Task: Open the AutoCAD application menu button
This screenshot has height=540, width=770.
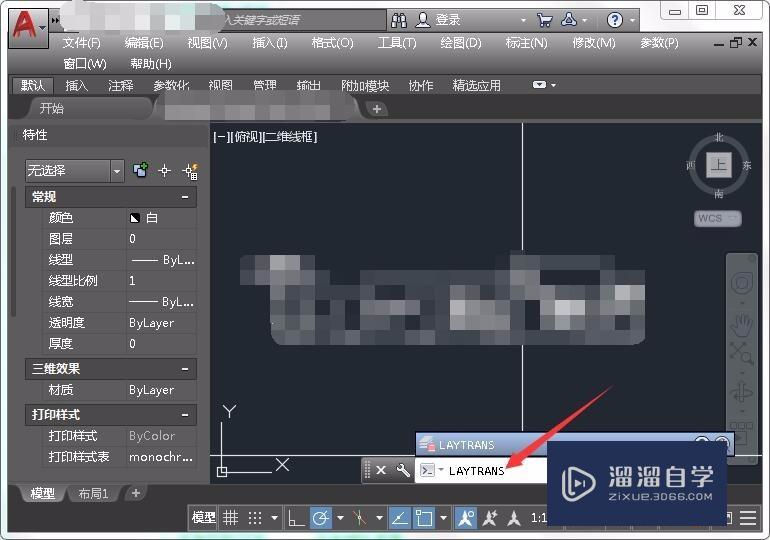Action: (28, 28)
